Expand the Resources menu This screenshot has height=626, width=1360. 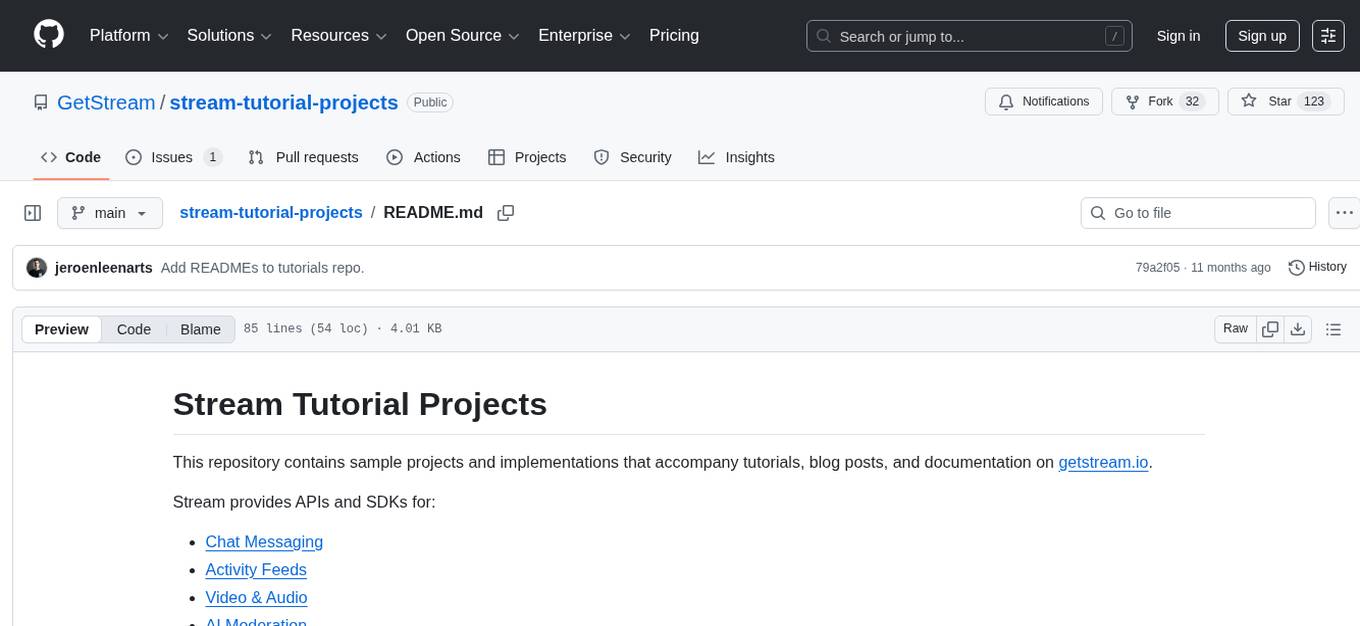click(x=338, y=35)
